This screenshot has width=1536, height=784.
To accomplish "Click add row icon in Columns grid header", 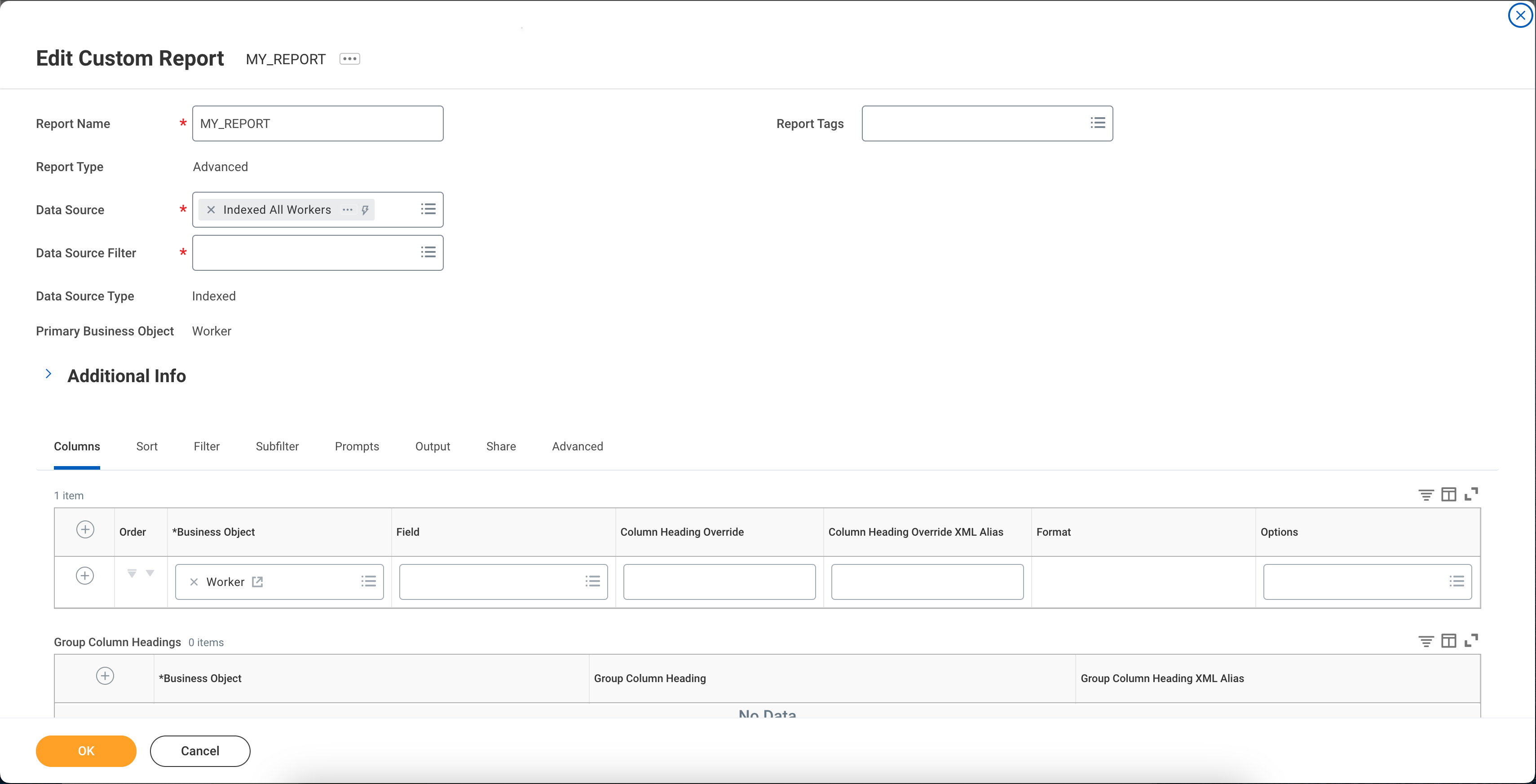I will [x=85, y=530].
